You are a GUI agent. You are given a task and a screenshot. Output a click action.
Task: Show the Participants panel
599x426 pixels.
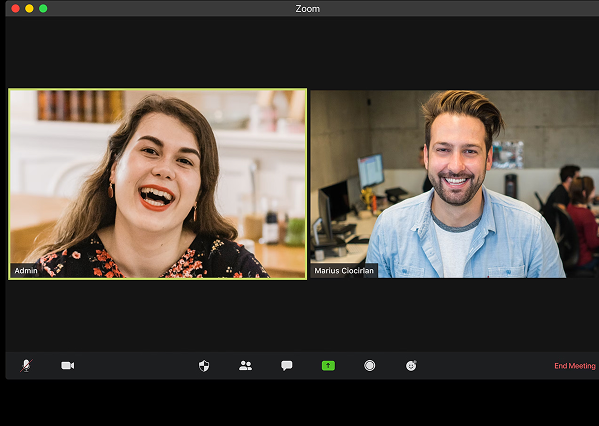(x=245, y=366)
